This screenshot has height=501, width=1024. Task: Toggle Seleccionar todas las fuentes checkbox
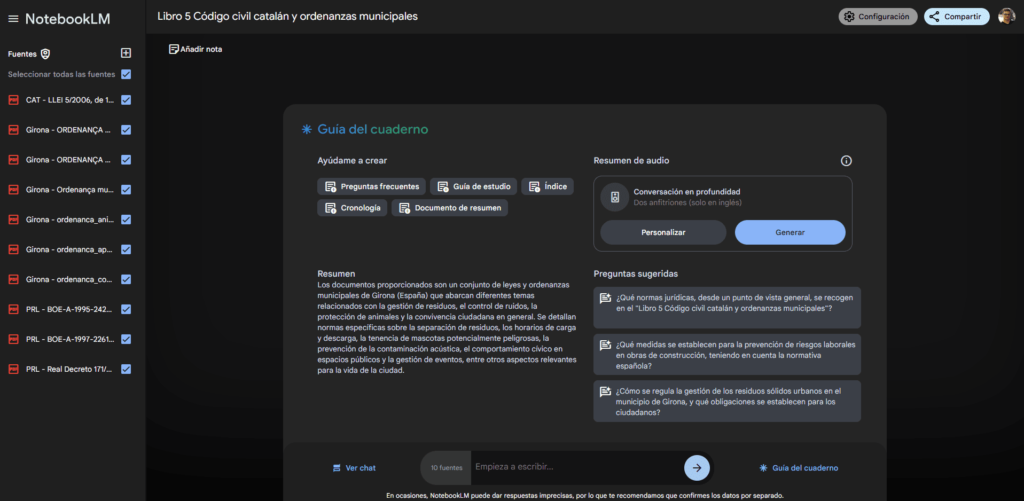[126, 74]
